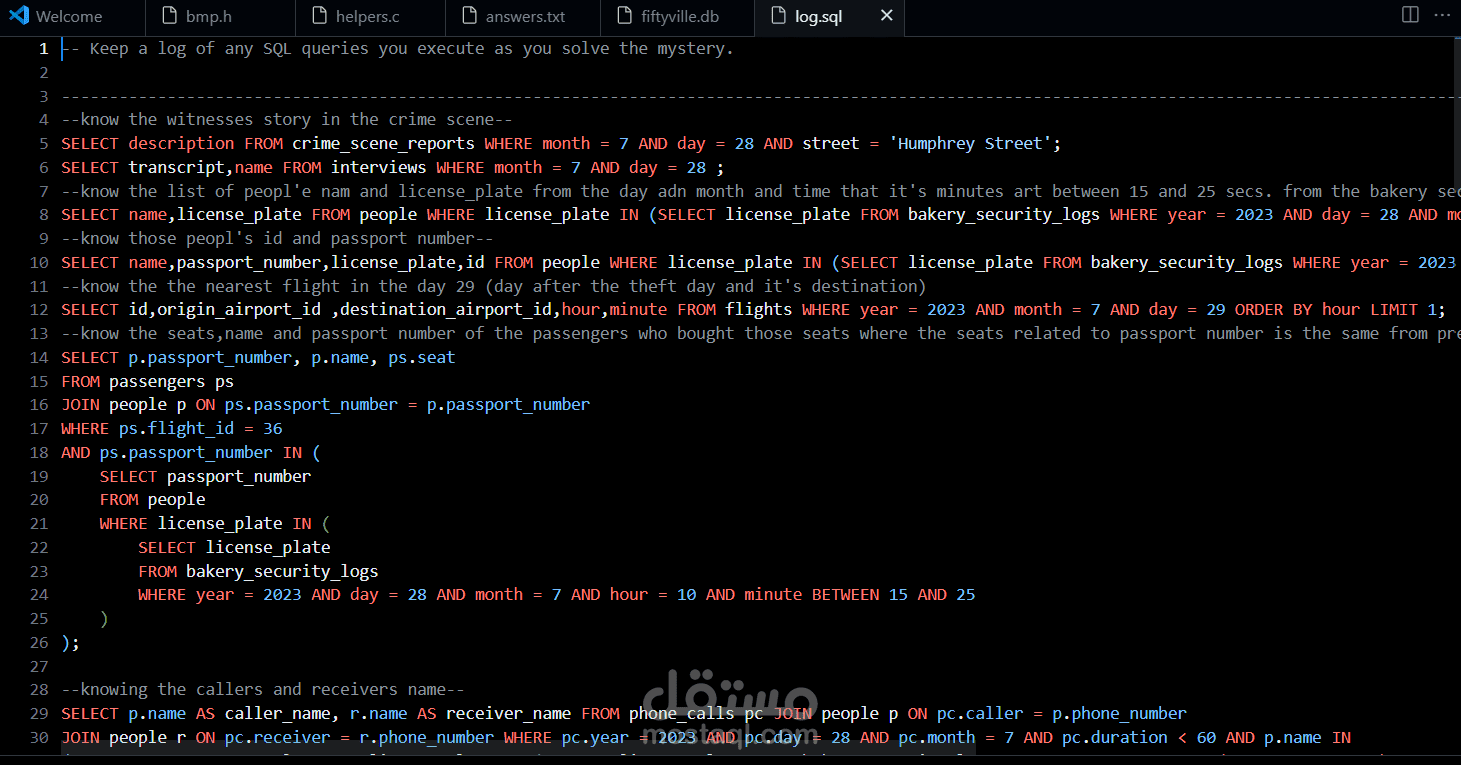Click 'ps.flight_id = 36' on line 17

point(200,428)
